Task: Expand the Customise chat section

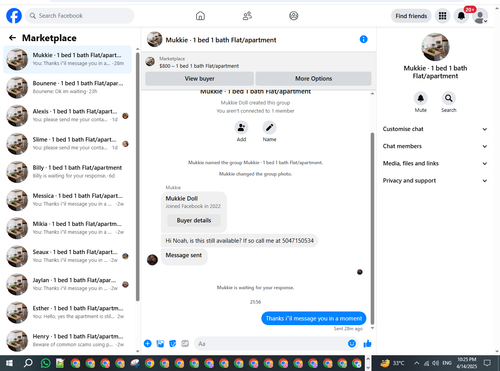Action: [435, 129]
